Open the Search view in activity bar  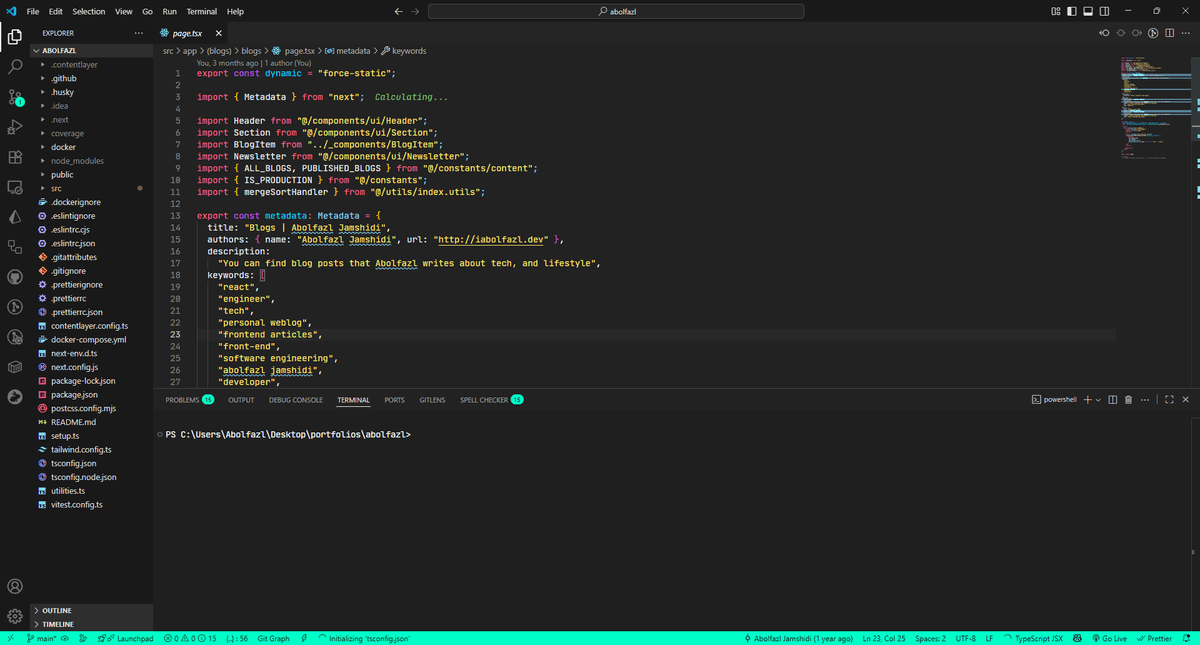pos(15,67)
